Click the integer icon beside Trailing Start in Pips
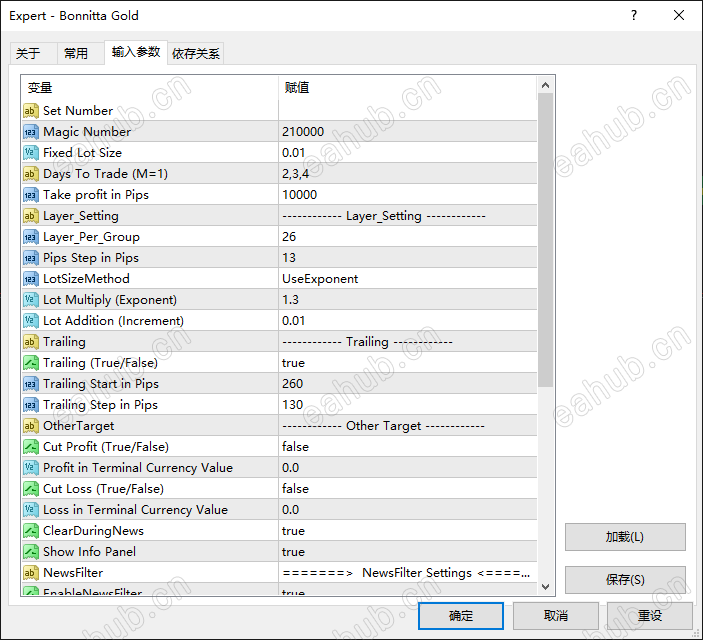Viewport: 703px width, 640px height. 30,384
